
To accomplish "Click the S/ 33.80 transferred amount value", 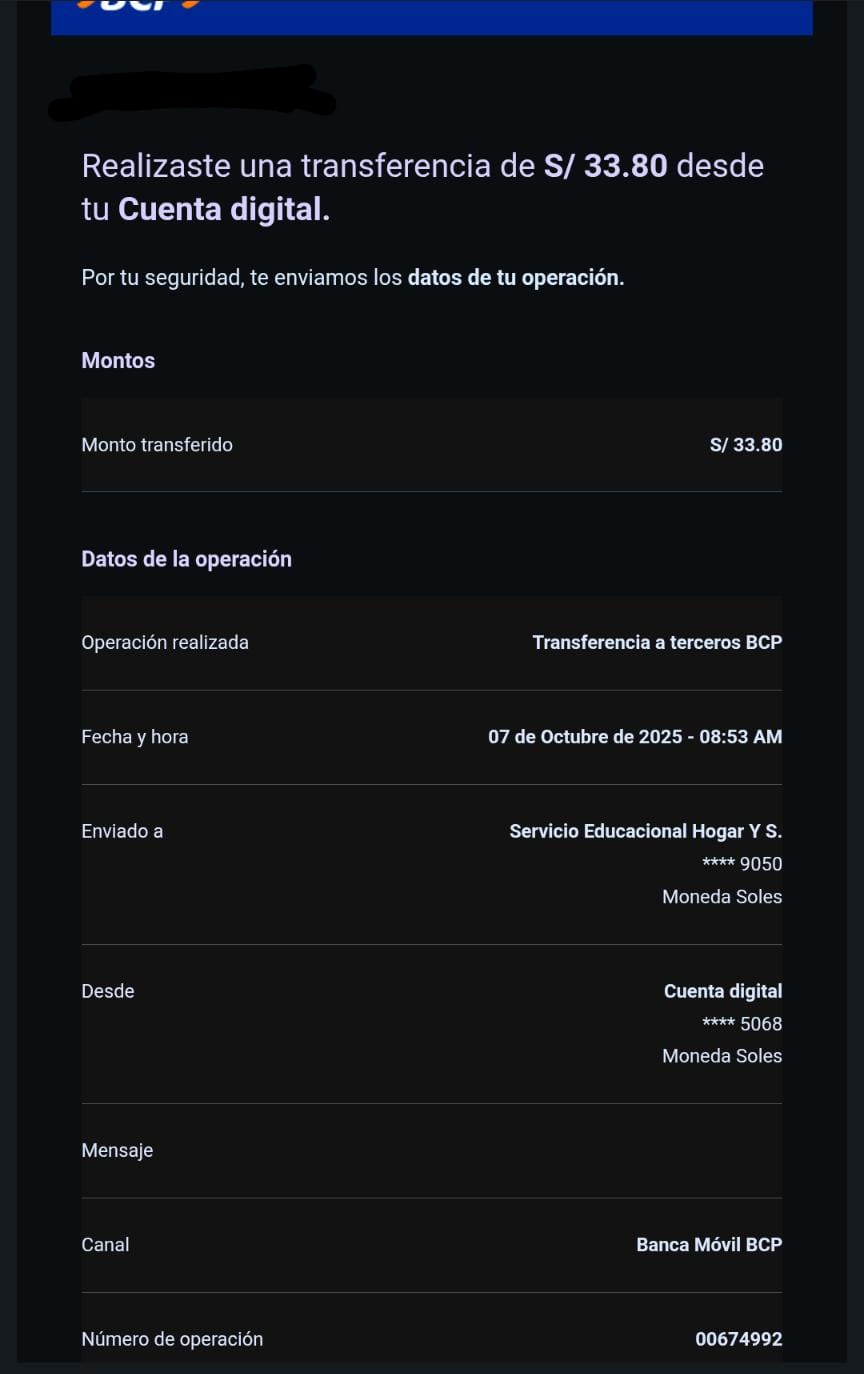I will (x=745, y=445).
